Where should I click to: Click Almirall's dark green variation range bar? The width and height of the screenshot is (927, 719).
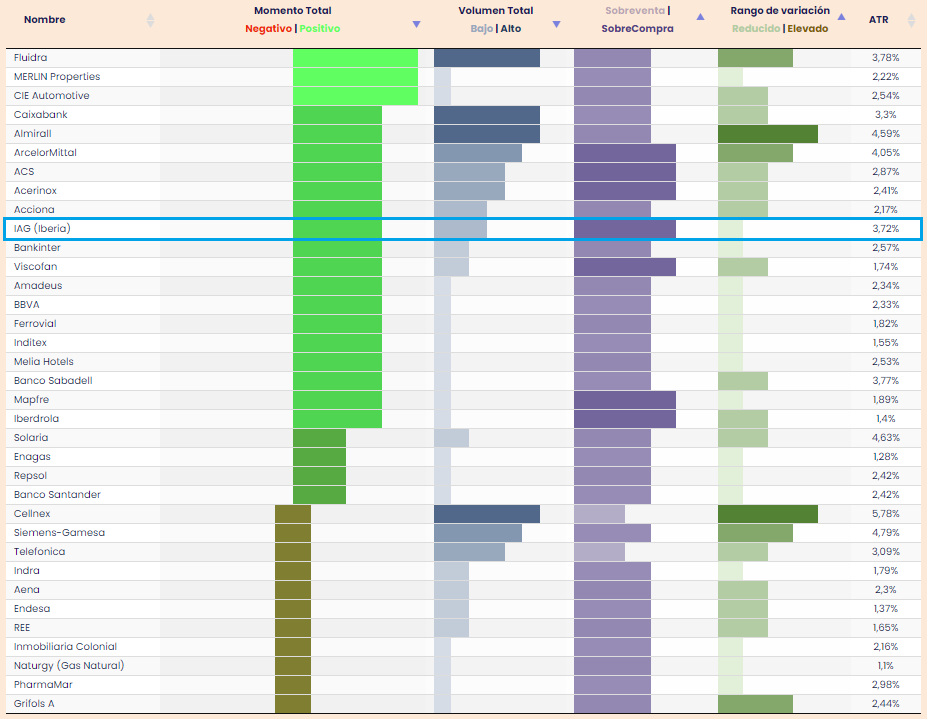[768, 134]
